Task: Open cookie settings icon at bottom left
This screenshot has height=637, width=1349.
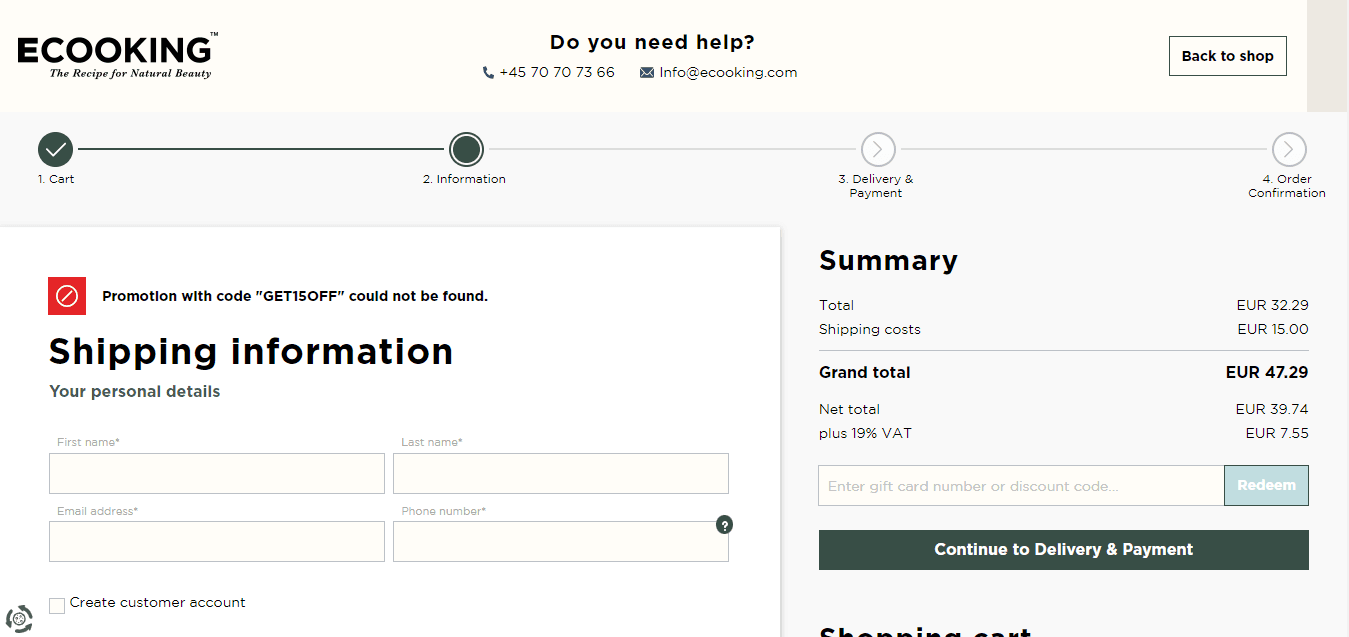Action: [x=19, y=620]
